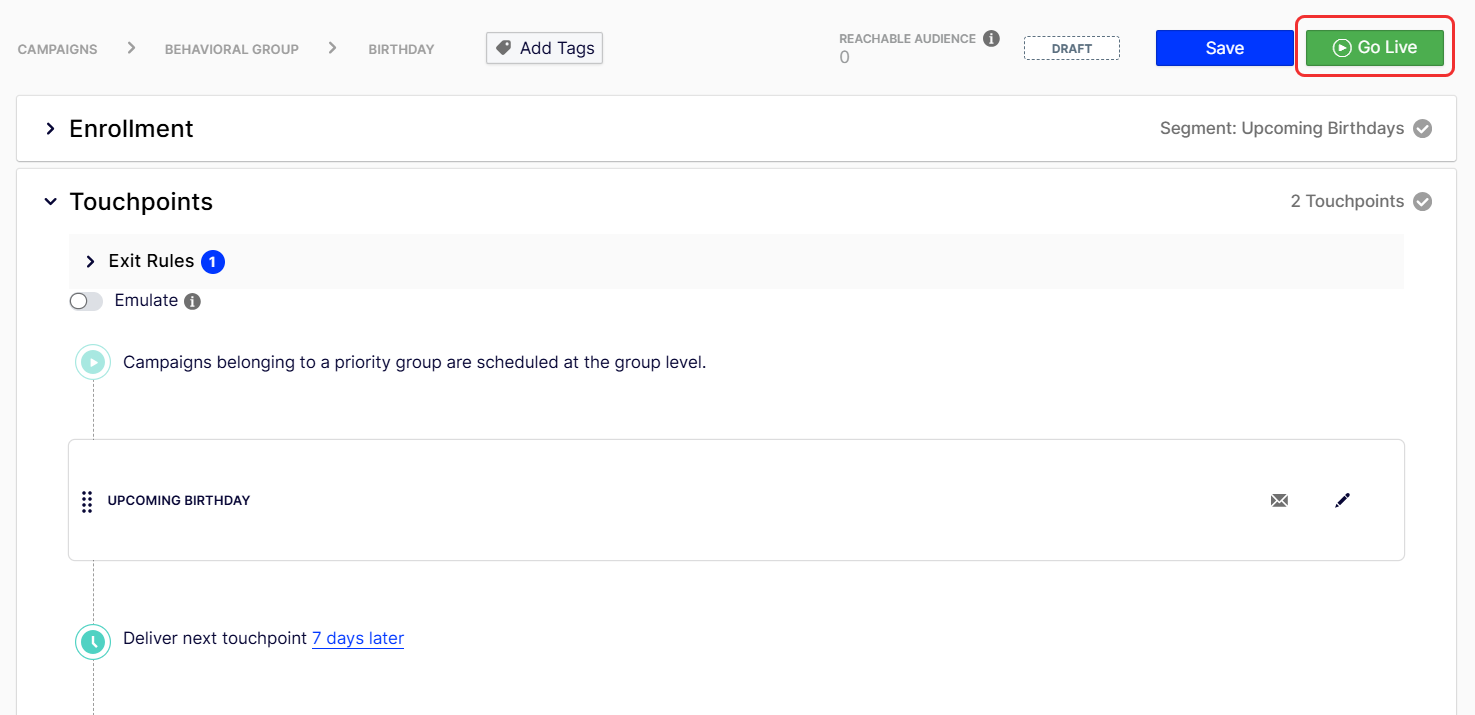This screenshot has height=715, width=1475.
Task: Click the Exit Rules count badge
Action: 213,262
